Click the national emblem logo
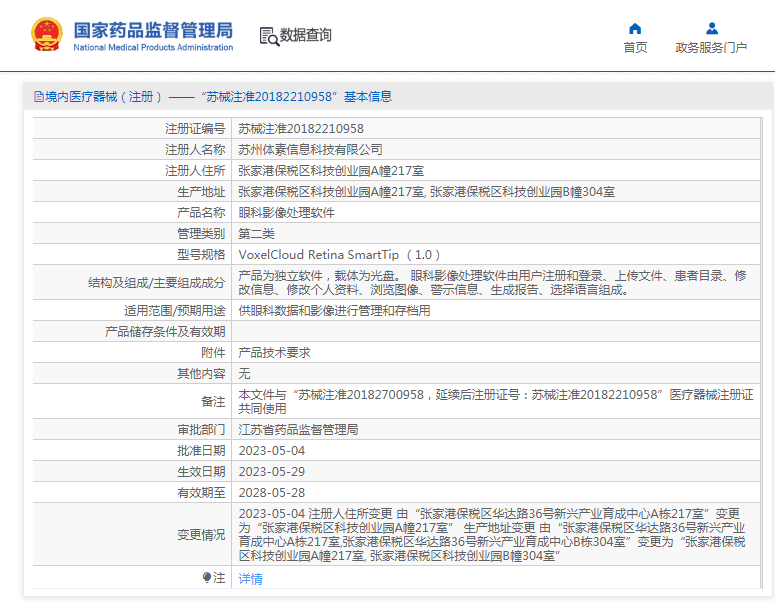Image resolution: width=775 pixels, height=609 pixels. 47,35
